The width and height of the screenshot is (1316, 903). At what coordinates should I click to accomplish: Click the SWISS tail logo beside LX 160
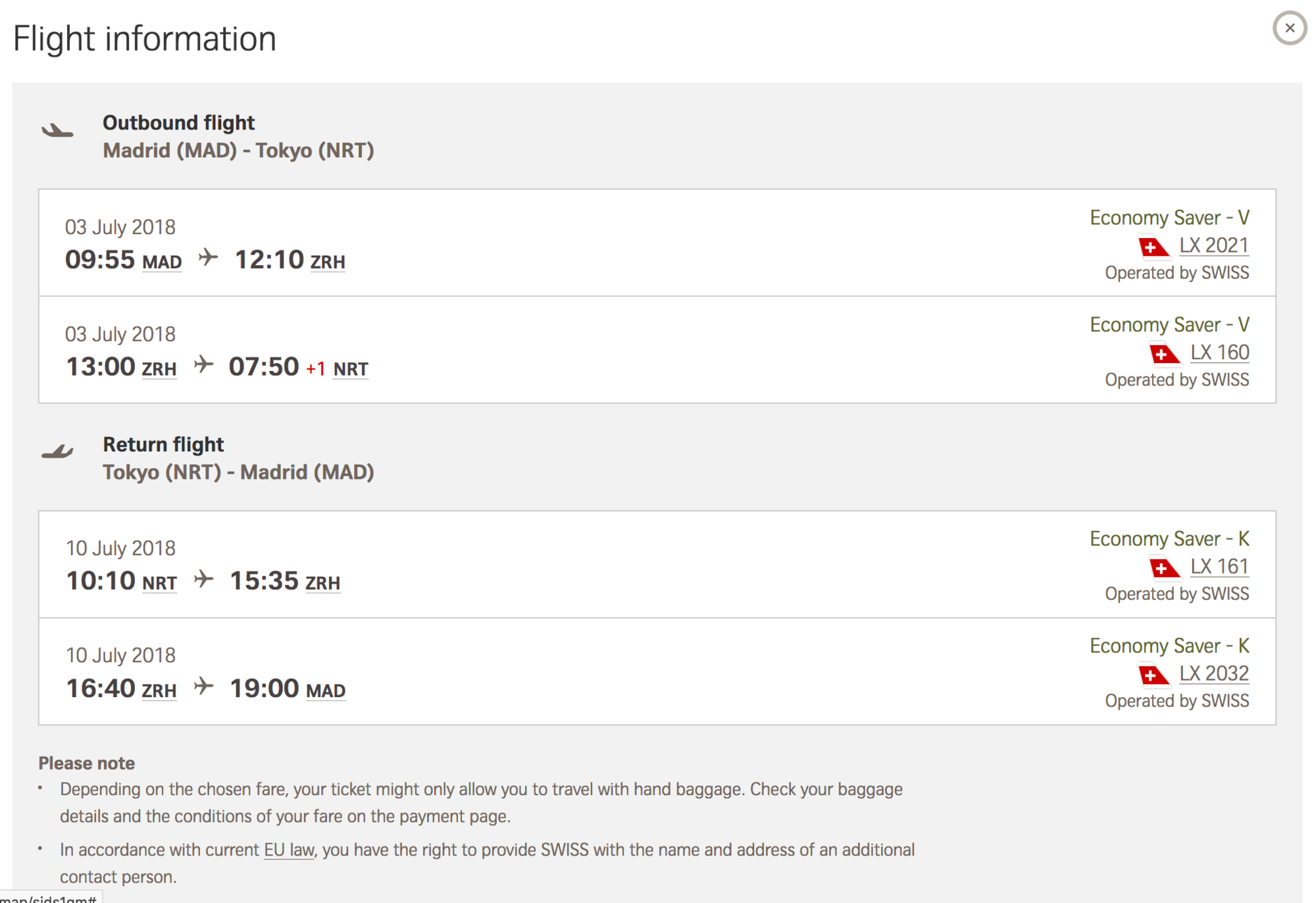tap(1164, 354)
